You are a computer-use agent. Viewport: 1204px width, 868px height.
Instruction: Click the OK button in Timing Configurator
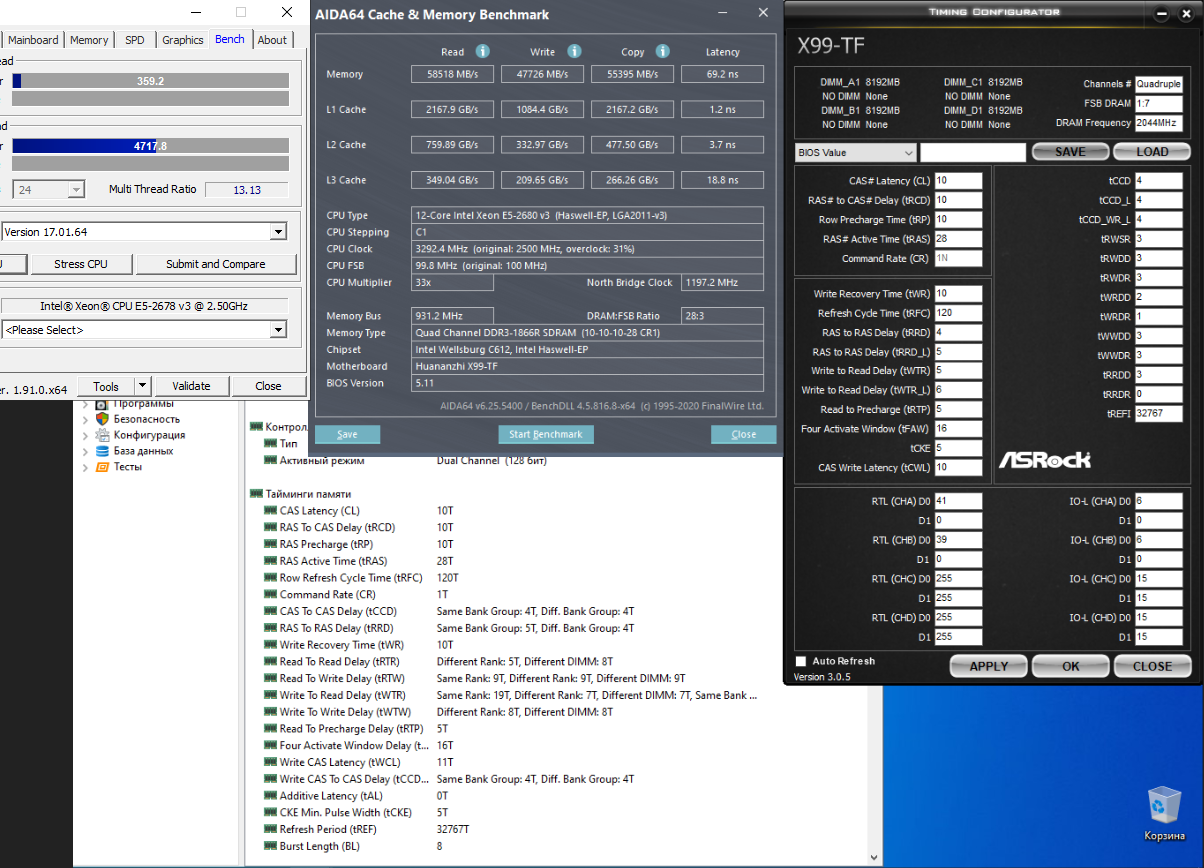(x=1070, y=666)
